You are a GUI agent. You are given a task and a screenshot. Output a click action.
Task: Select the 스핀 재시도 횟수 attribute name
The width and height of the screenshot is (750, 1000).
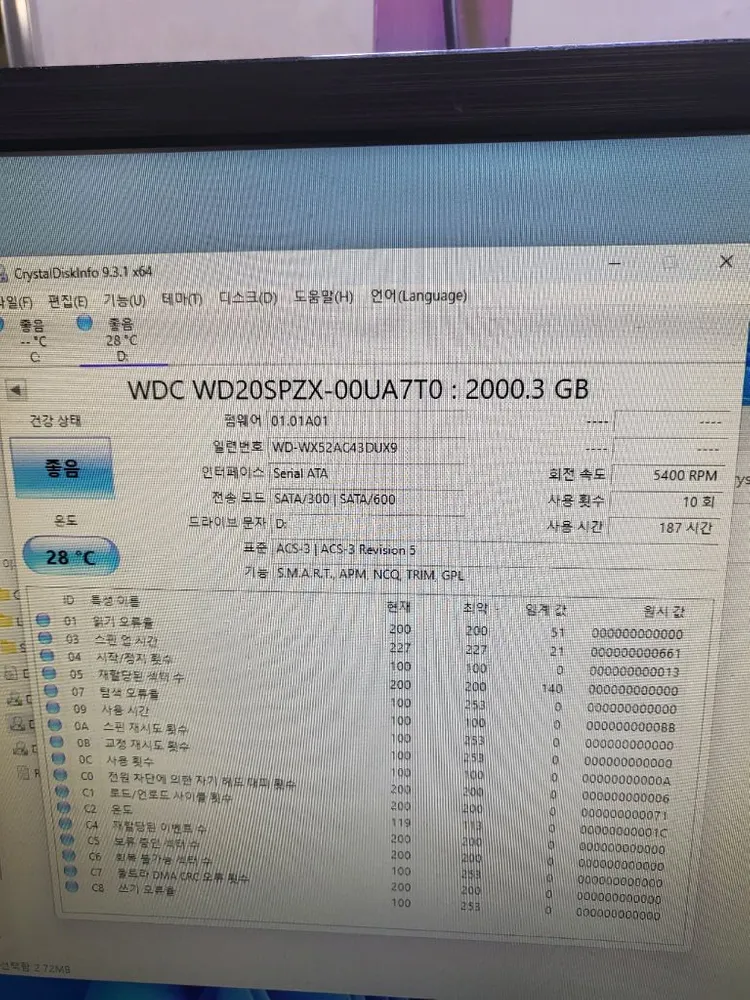click(x=146, y=728)
